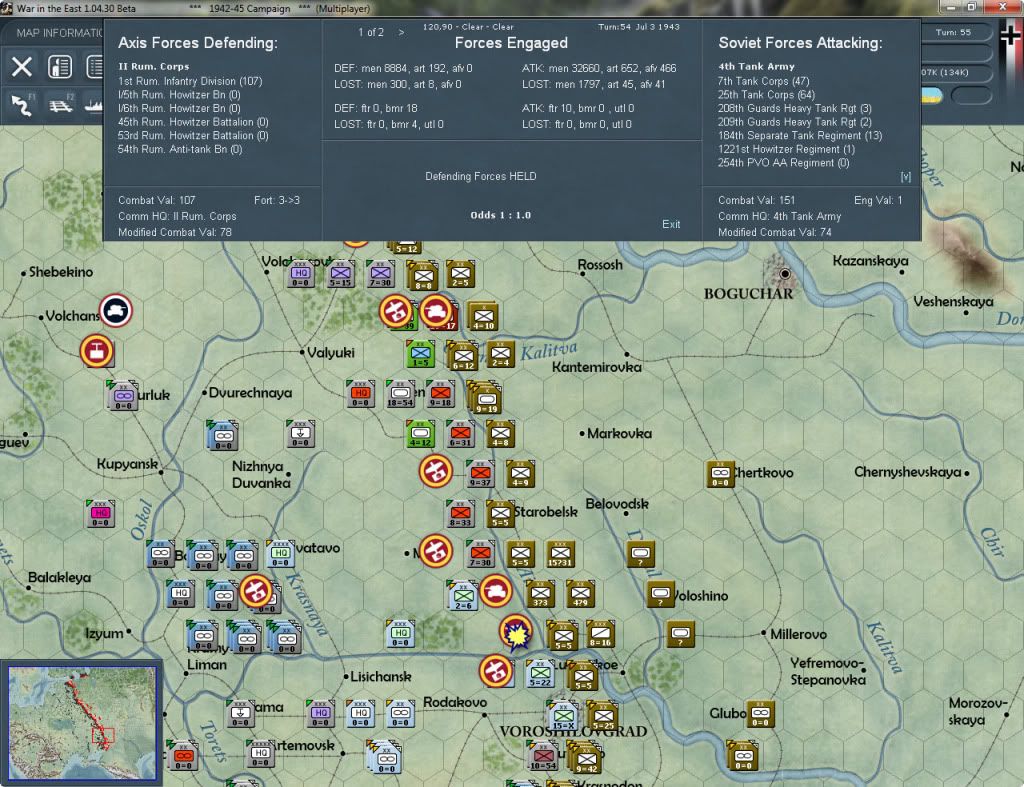Select the purple HQ counter near Volokonovka

(300, 274)
